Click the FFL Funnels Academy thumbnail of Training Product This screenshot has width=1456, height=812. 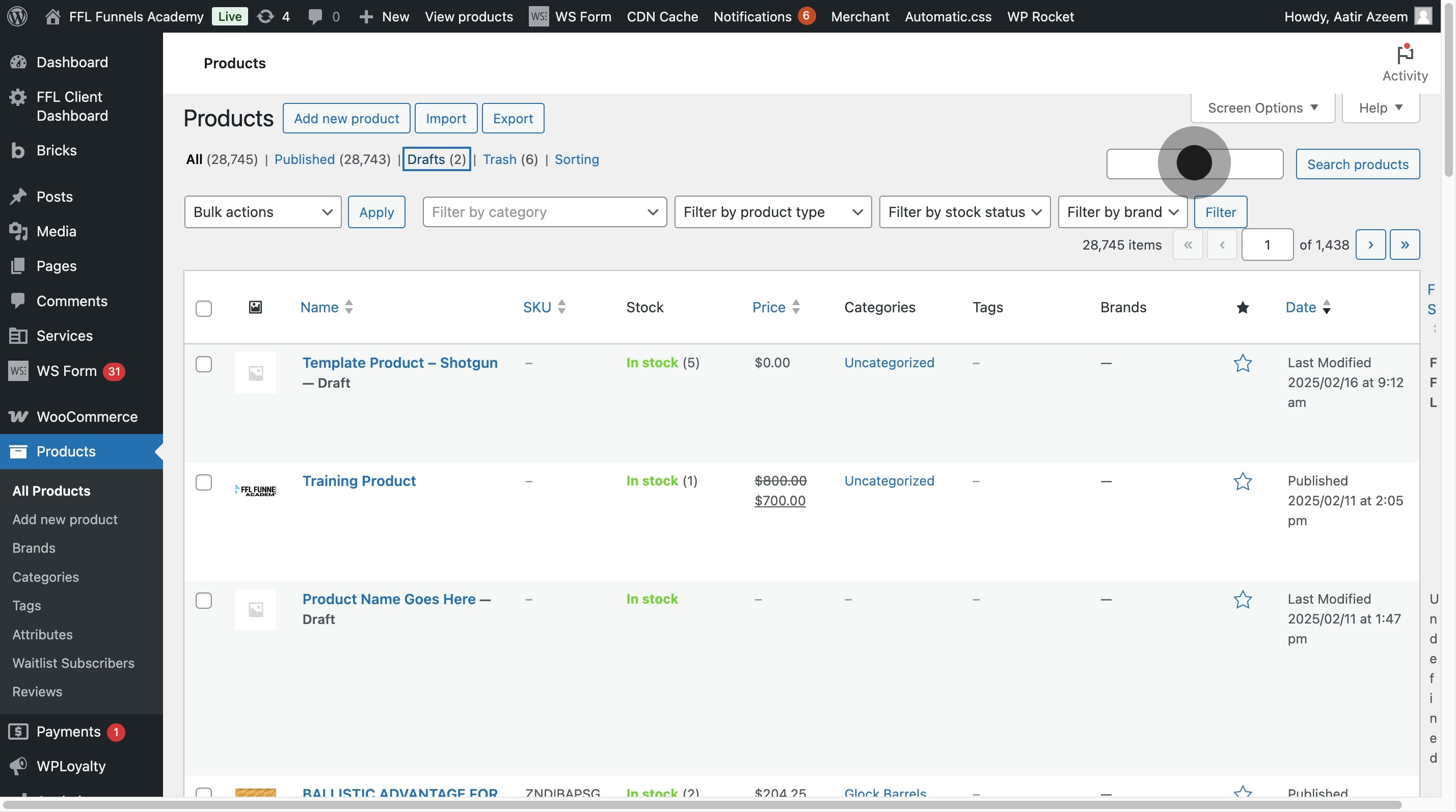point(255,491)
